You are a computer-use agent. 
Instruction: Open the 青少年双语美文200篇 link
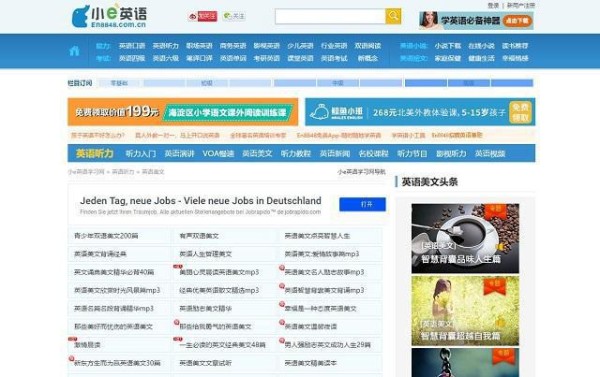click(106, 236)
